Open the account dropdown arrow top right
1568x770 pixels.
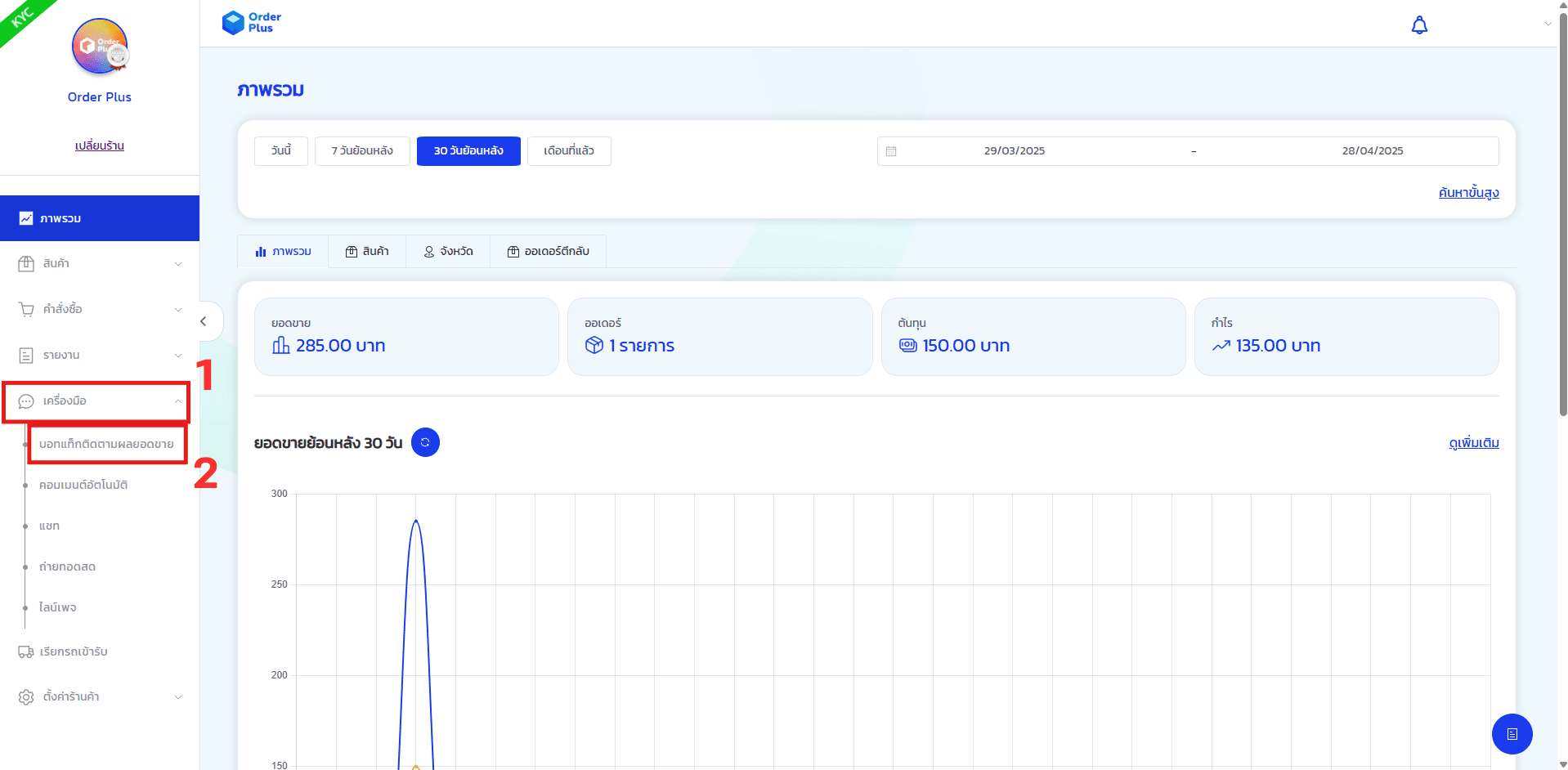point(1548,24)
